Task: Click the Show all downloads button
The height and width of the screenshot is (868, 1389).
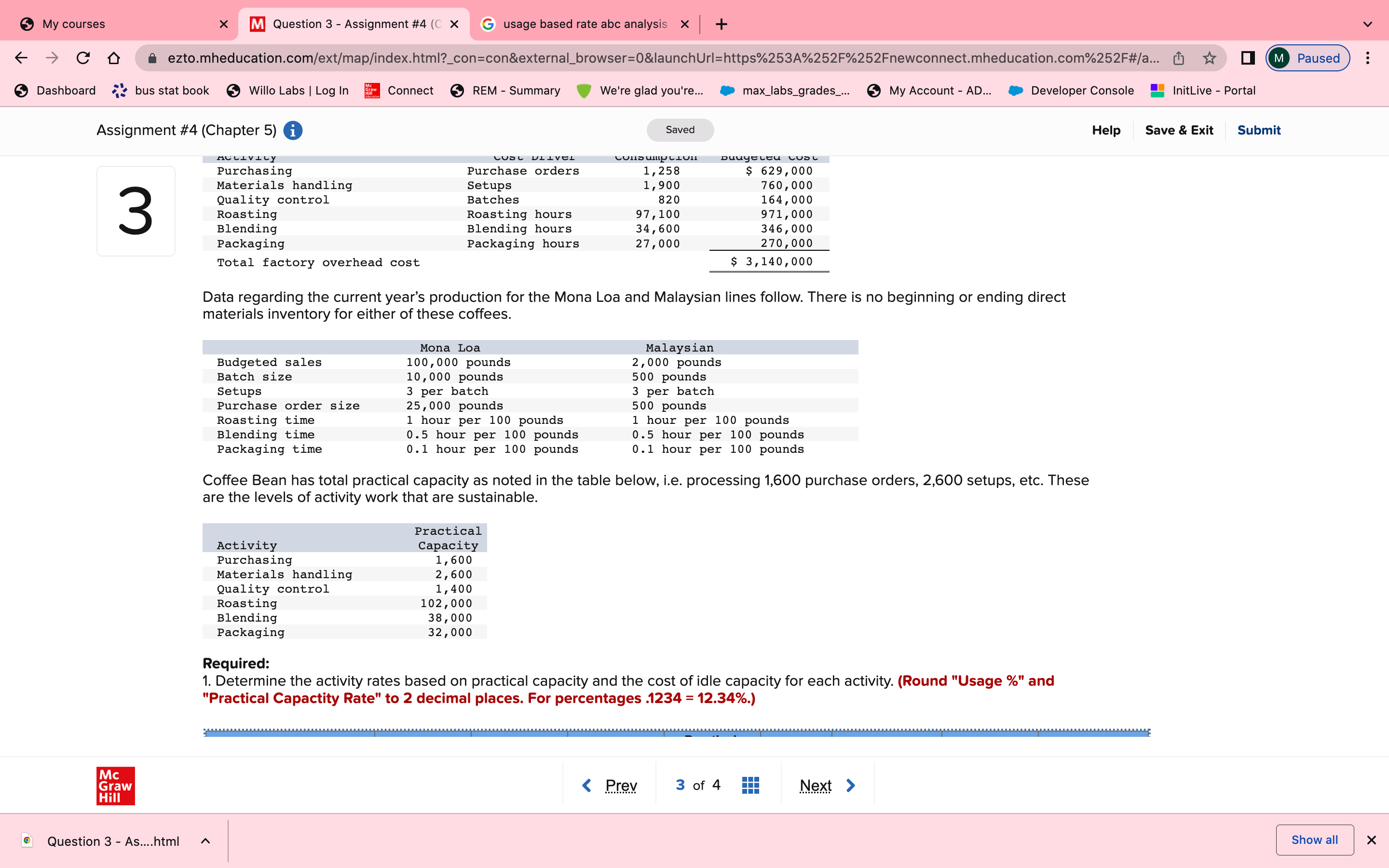Action: [1314, 840]
